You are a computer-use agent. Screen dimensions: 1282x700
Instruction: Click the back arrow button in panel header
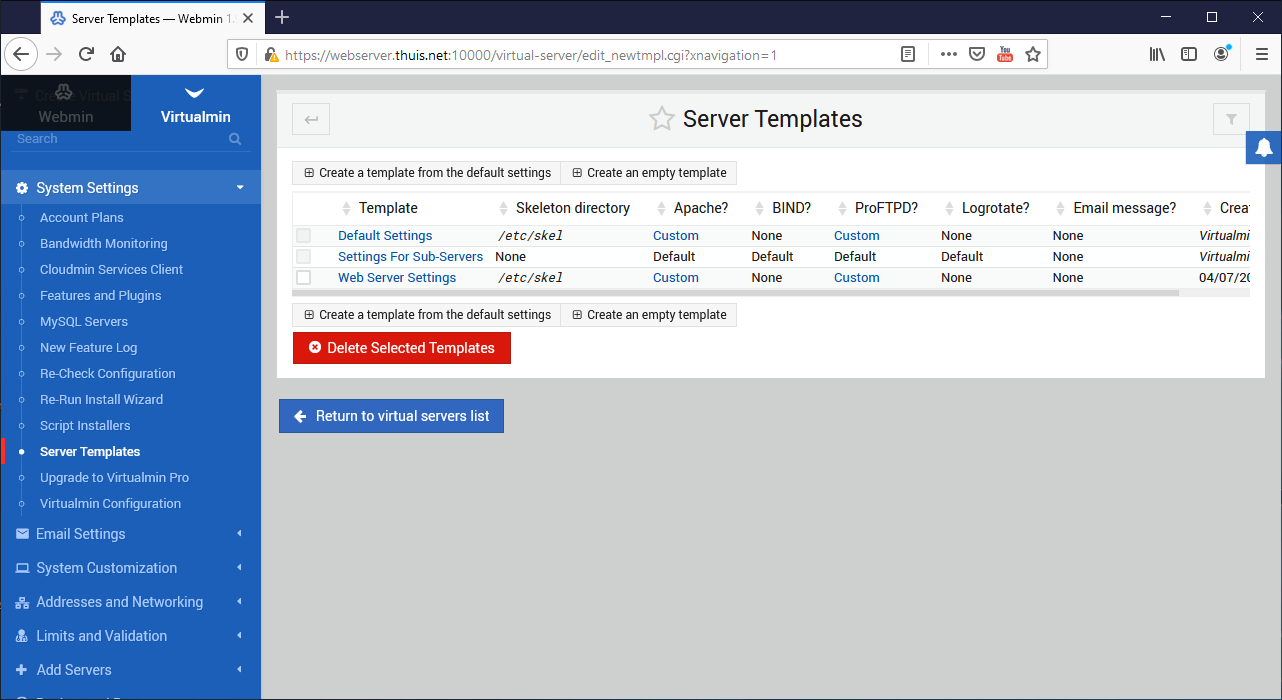[311, 119]
